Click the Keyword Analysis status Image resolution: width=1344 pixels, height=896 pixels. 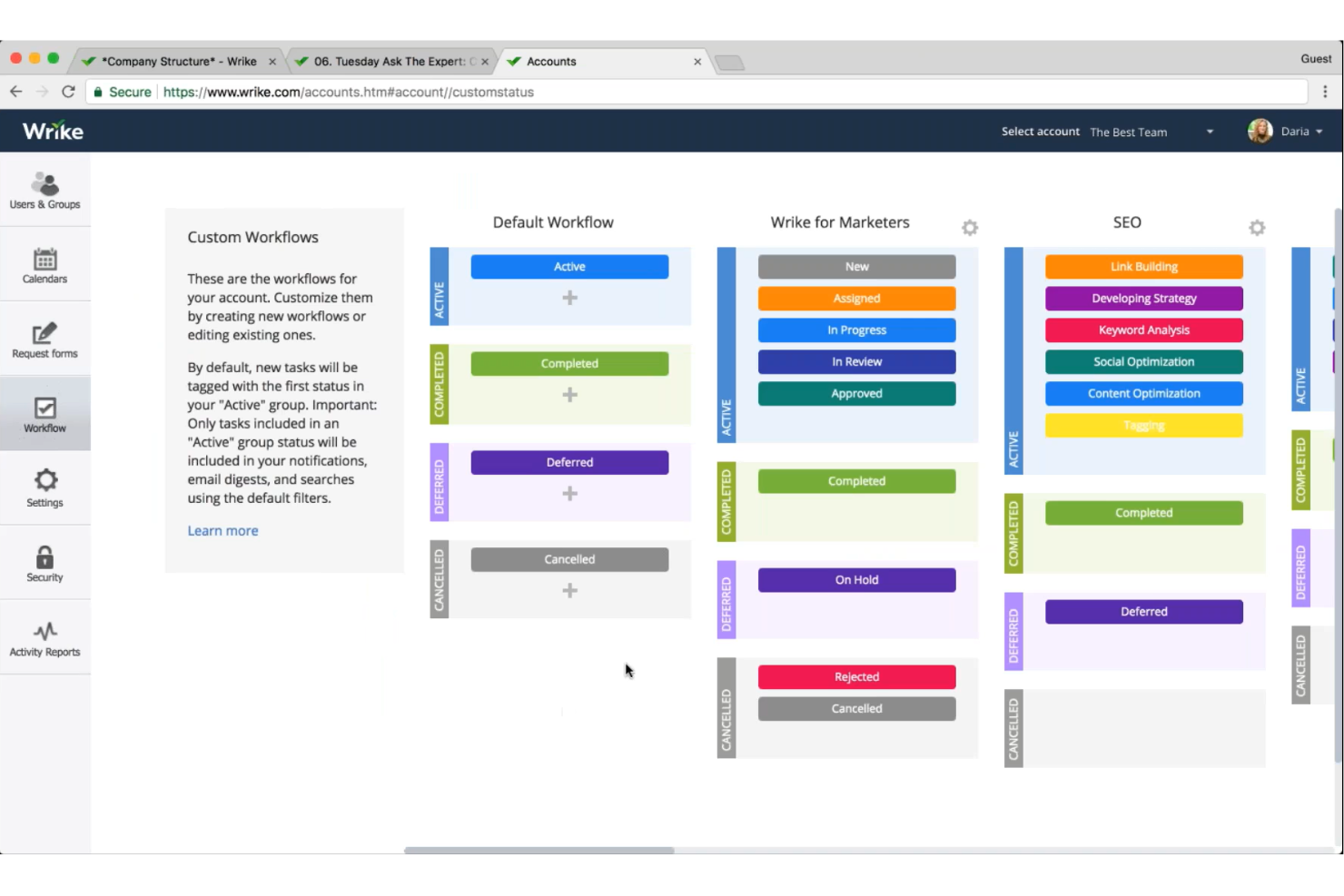(1144, 330)
